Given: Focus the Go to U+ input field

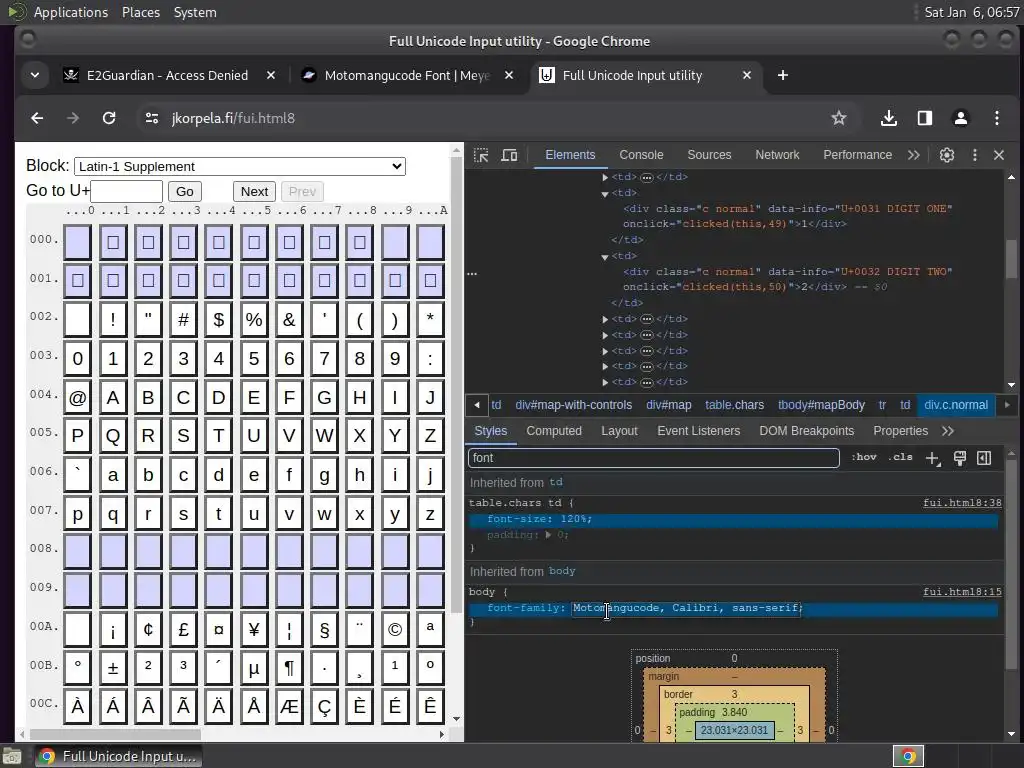Looking at the screenshot, I should (x=126, y=191).
